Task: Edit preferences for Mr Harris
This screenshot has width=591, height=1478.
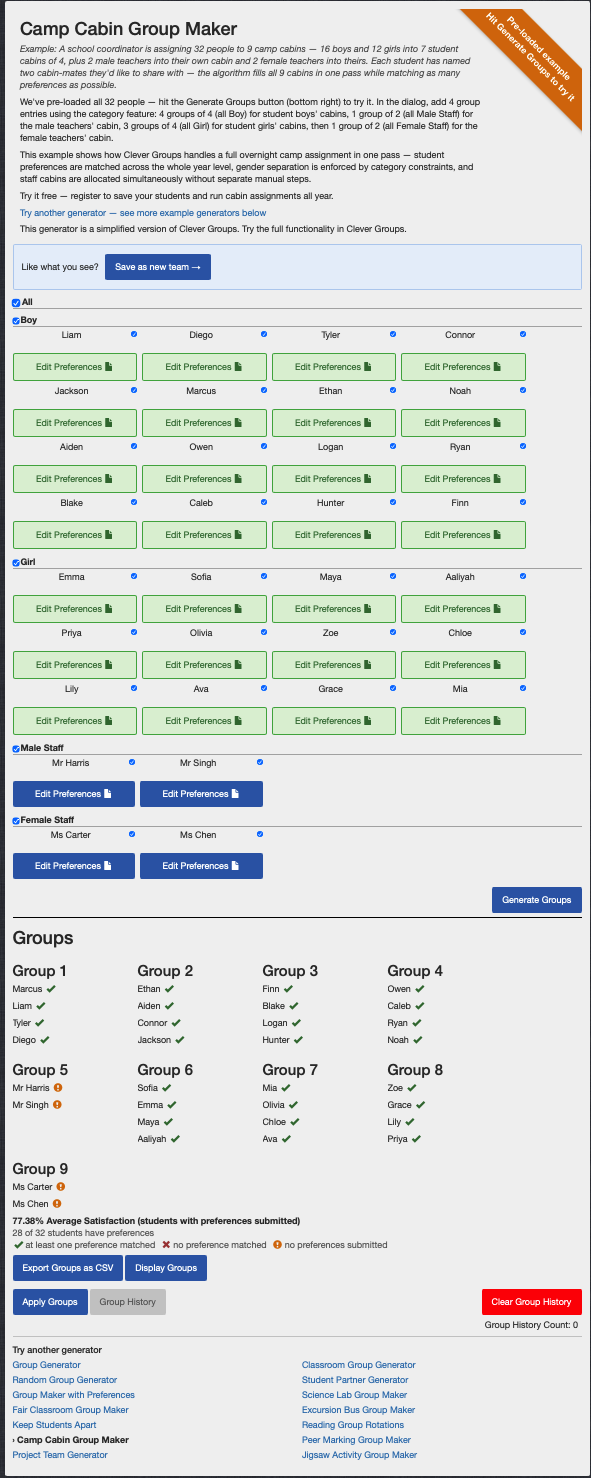Action: click(x=74, y=794)
